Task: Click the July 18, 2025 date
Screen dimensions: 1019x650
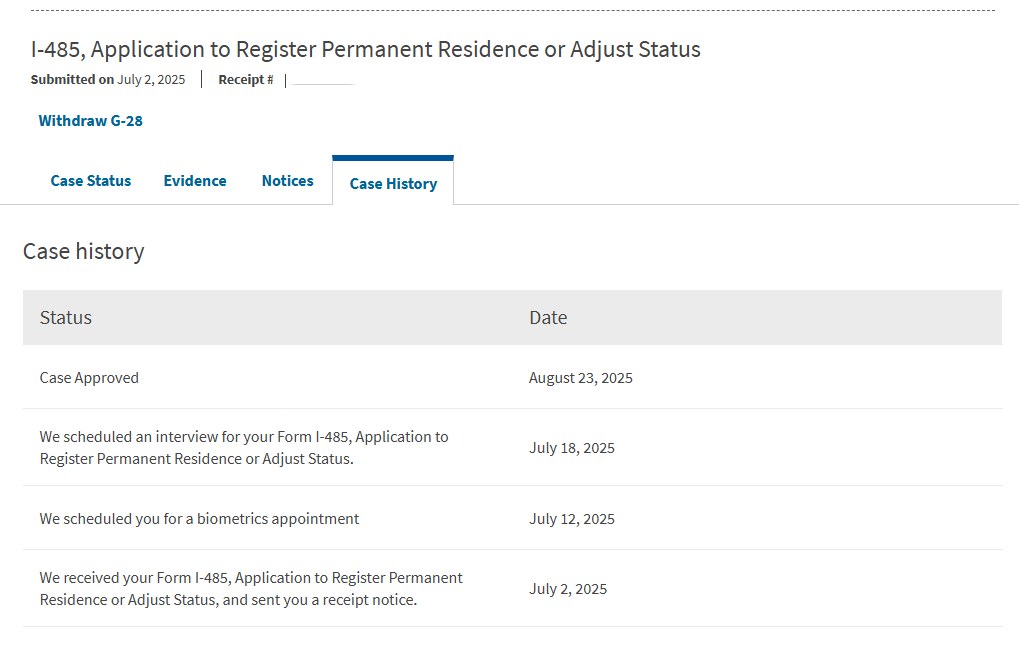Action: (572, 448)
